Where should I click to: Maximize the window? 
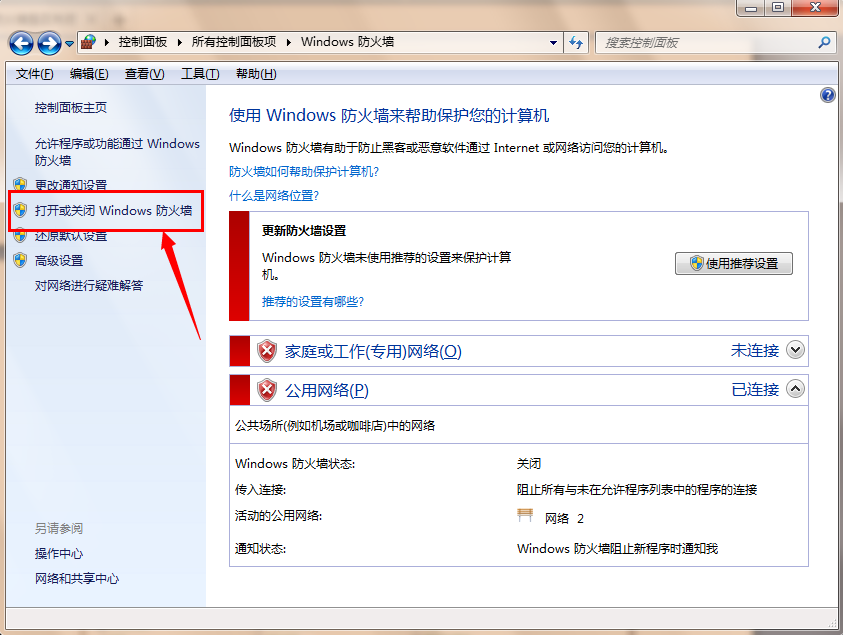point(777,8)
